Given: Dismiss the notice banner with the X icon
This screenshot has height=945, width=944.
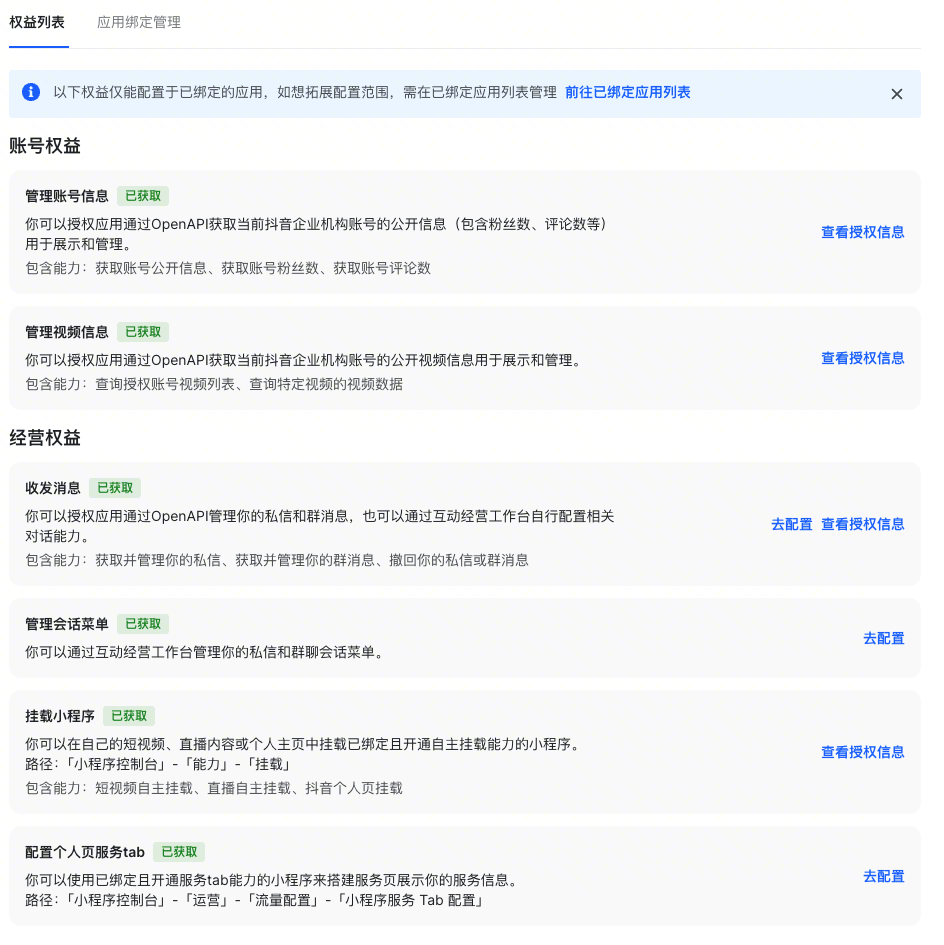Looking at the screenshot, I should coord(896,94).
